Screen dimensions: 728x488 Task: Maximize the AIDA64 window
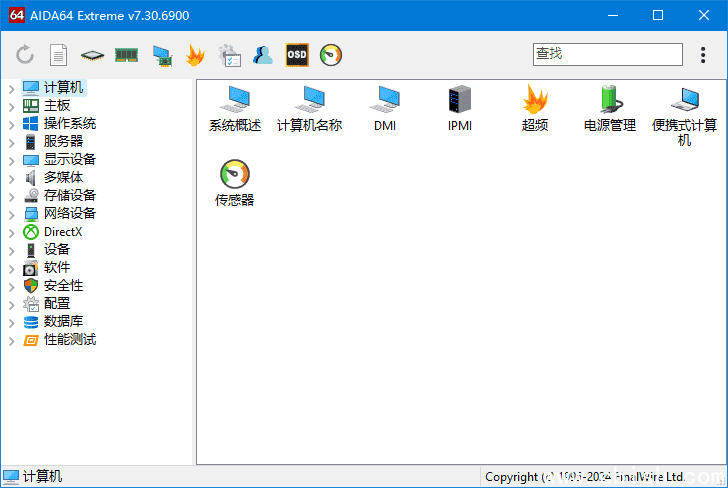tap(658, 15)
